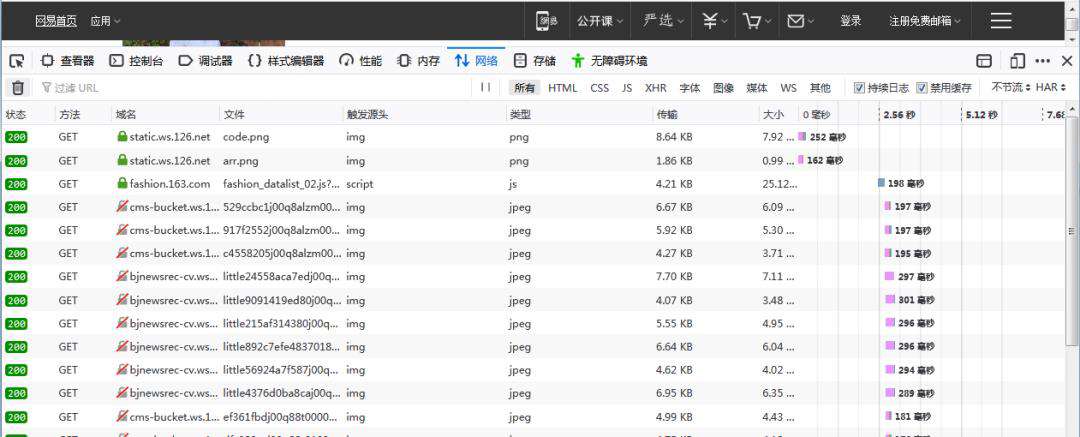1080x437 pixels.
Task: Expand the 应用 dropdown
Action: (x=105, y=21)
